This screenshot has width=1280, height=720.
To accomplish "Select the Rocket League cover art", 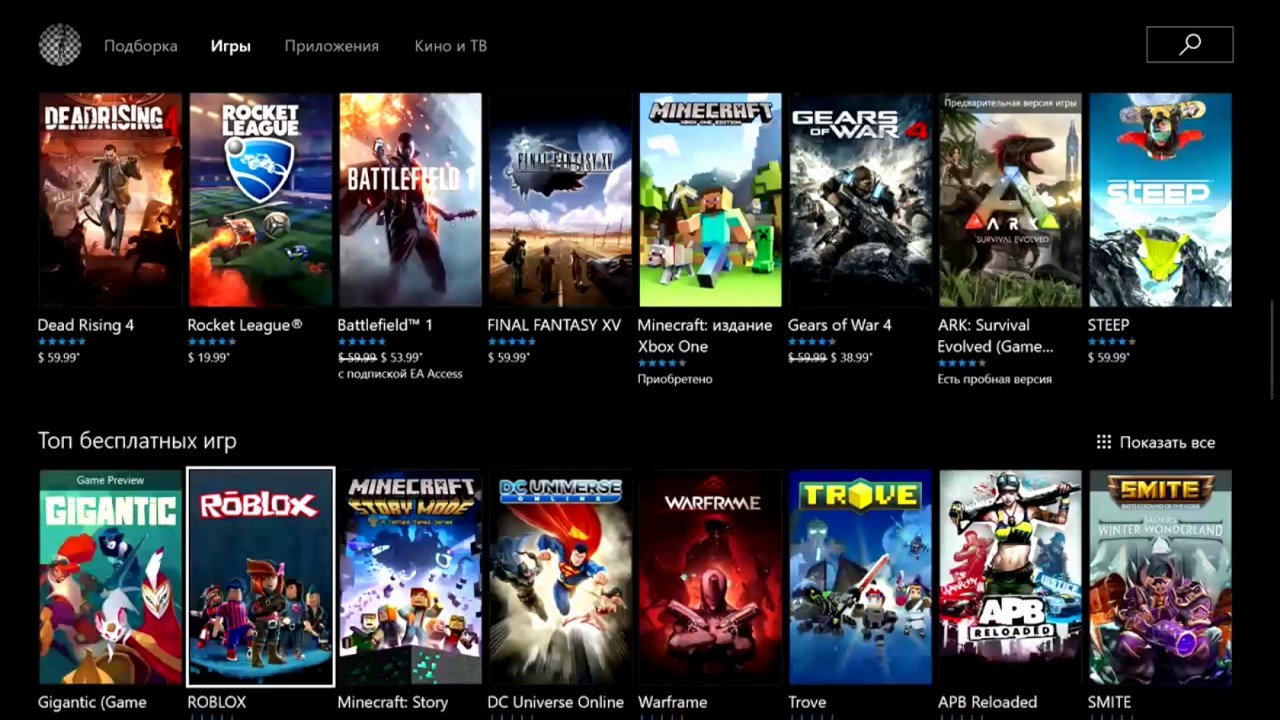I will pyautogui.click(x=260, y=200).
